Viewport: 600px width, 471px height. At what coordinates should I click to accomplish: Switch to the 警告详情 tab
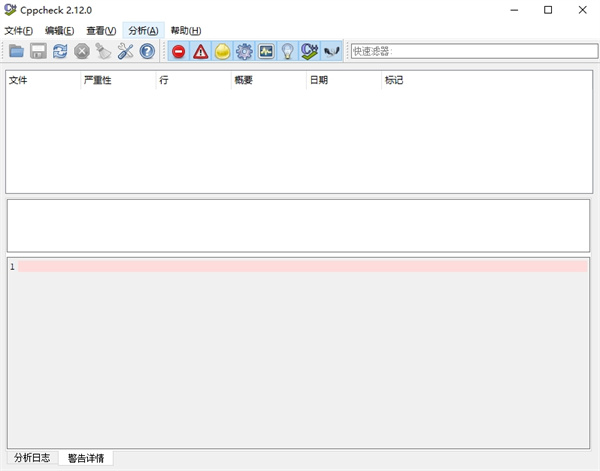[86, 458]
